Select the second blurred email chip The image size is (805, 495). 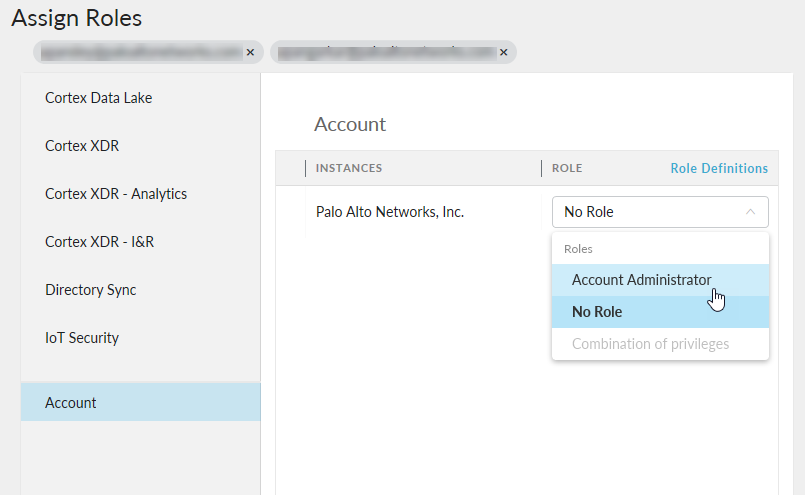point(385,52)
